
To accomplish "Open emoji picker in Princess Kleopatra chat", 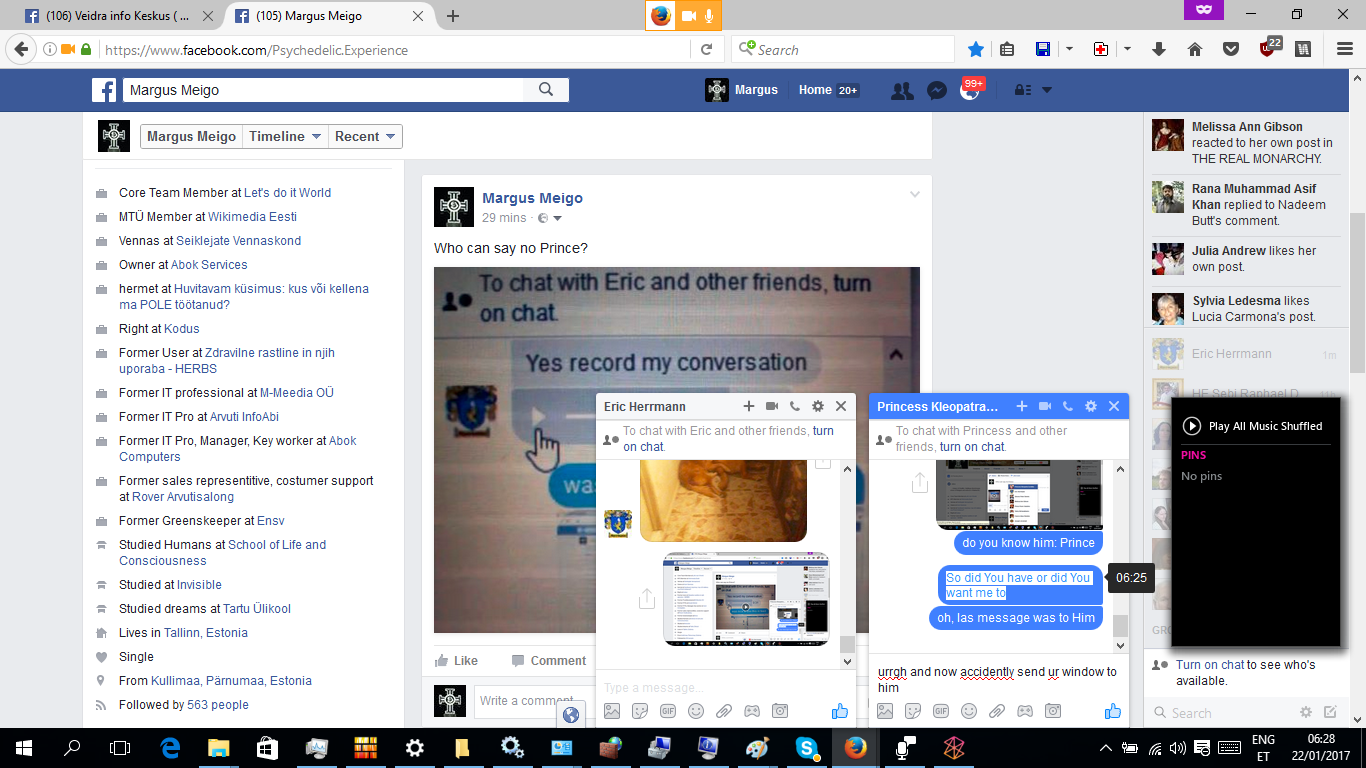I will (969, 711).
